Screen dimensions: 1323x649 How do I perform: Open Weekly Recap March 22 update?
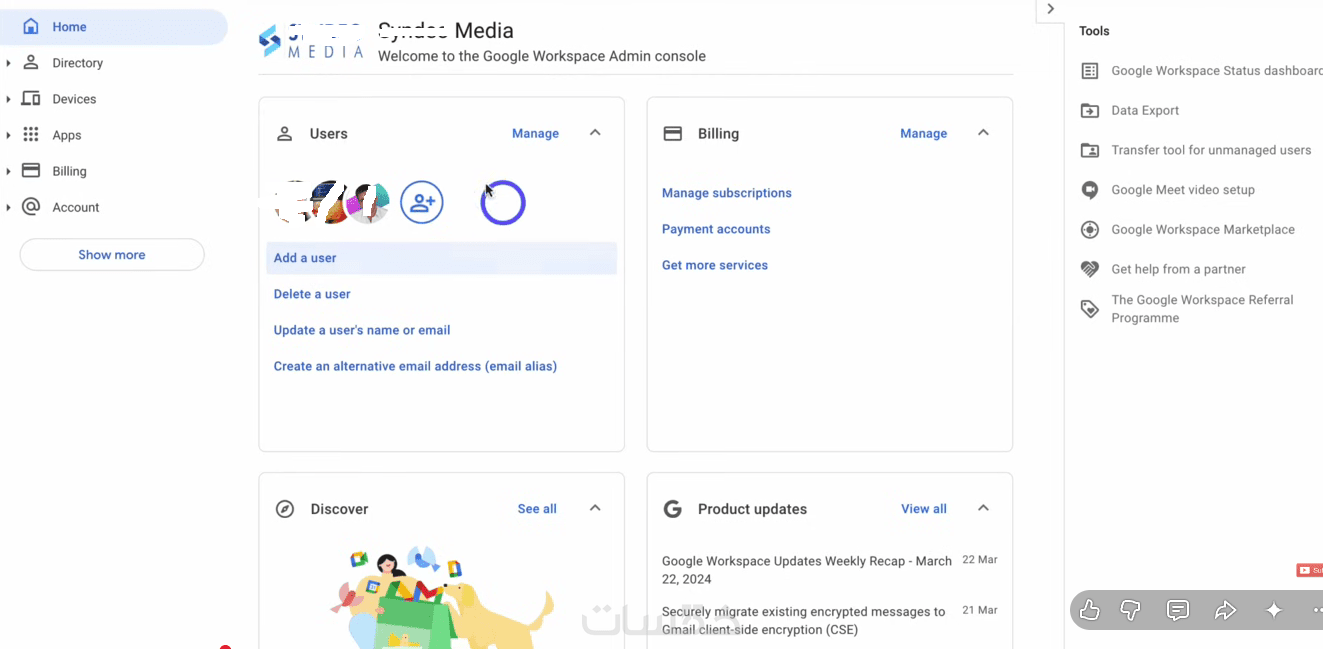(807, 570)
